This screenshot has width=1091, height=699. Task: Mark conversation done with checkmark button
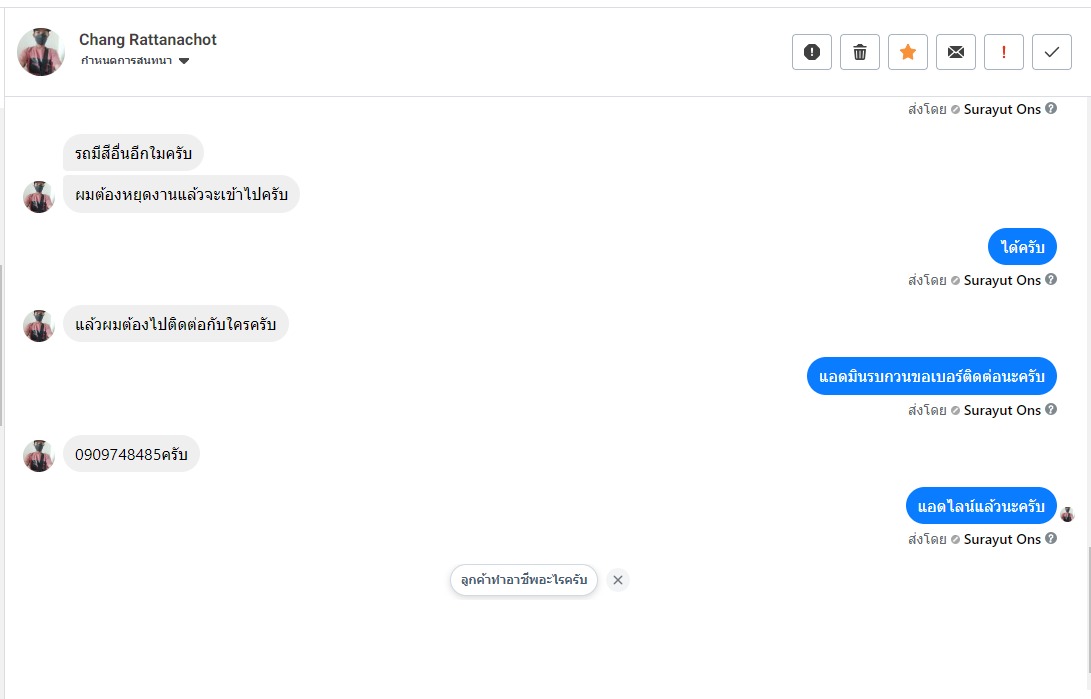click(x=1052, y=52)
